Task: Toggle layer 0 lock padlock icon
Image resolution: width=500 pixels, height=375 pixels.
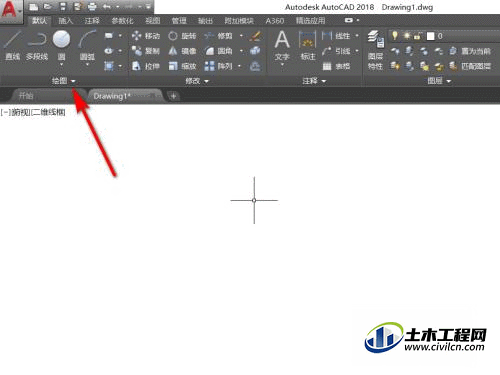Action: [417, 36]
